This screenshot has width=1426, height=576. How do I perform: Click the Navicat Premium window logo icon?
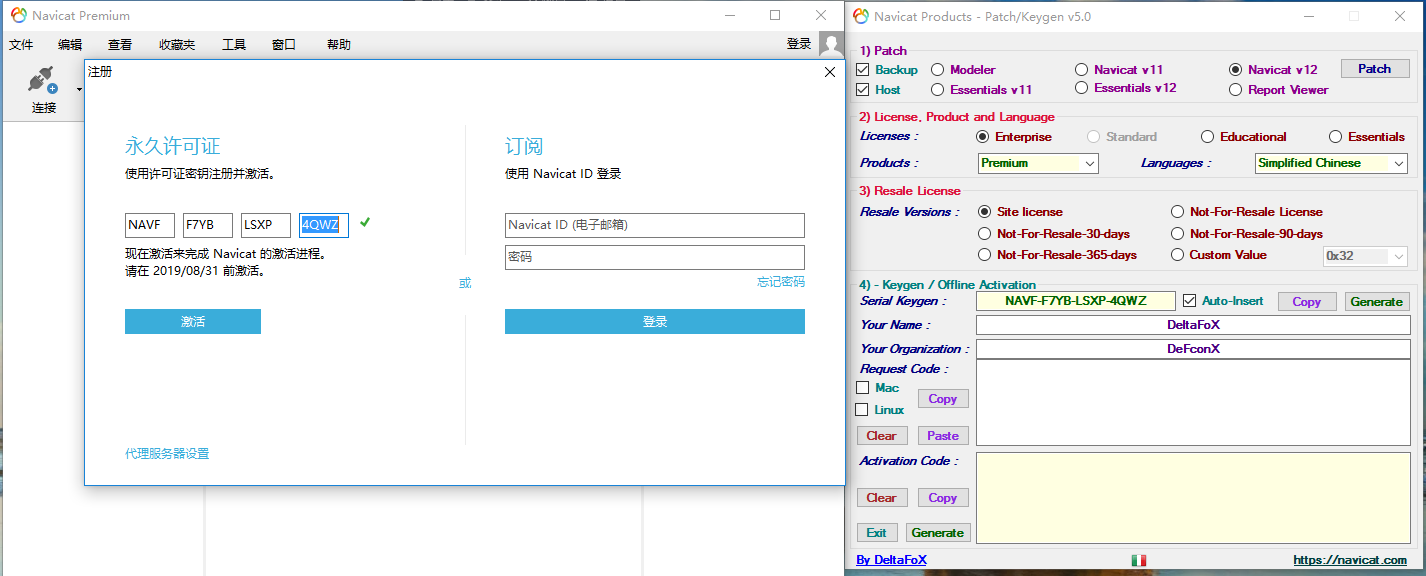click(x=18, y=15)
